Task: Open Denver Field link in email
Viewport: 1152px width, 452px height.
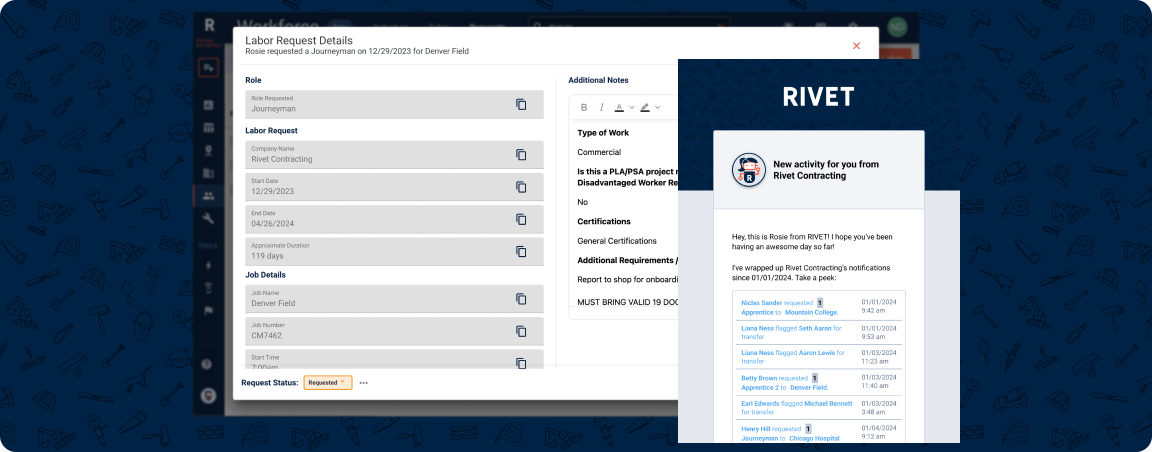Action: coord(809,387)
